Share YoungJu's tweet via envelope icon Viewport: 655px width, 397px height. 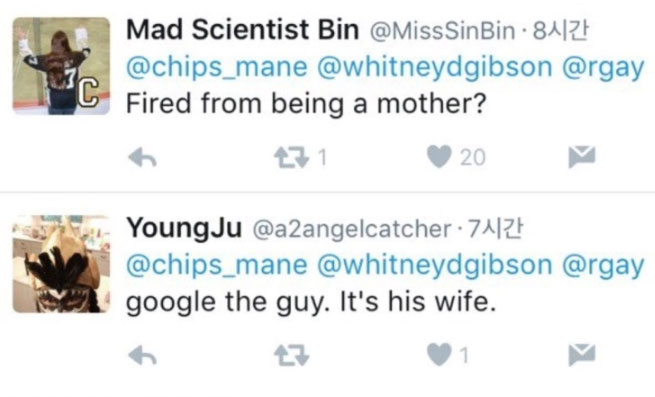tap(581, 355)
